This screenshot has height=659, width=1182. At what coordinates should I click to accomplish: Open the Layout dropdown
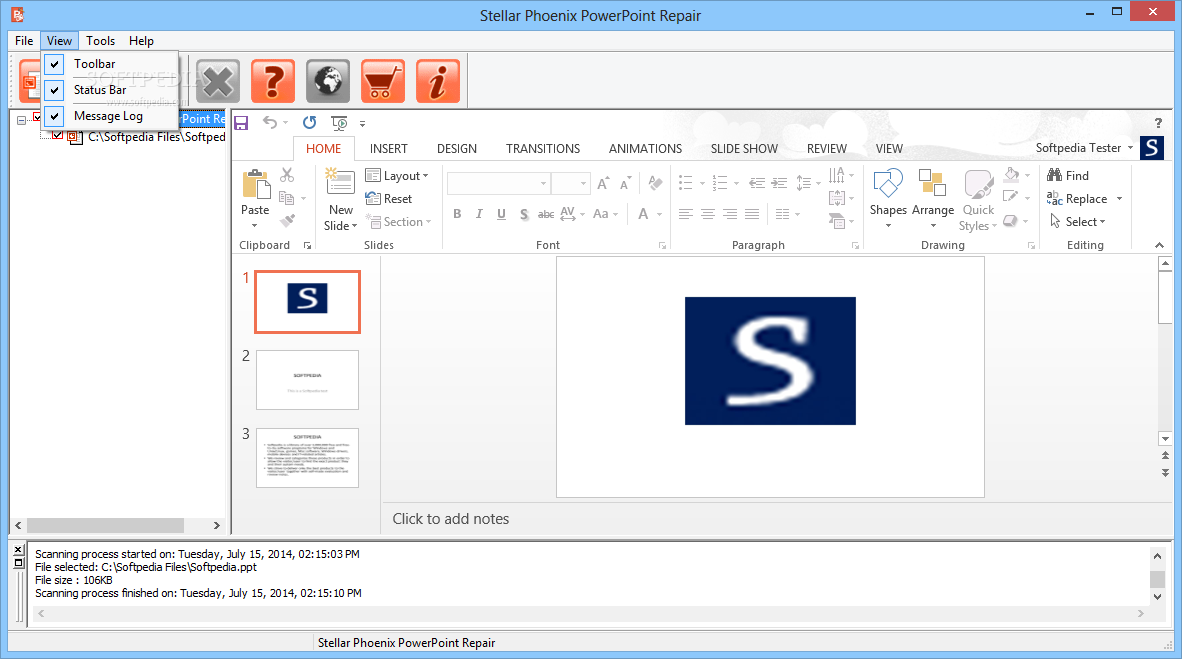coord(397,176)
